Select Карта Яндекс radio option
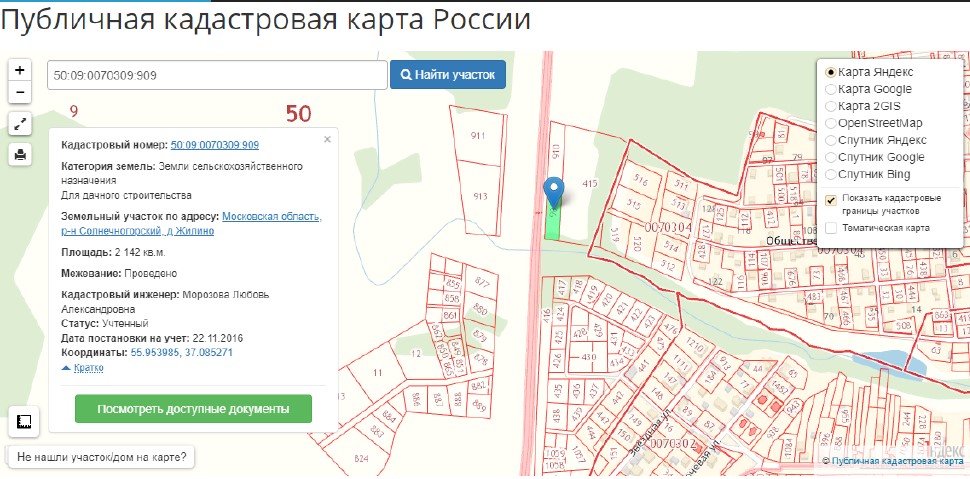970x479 pixels. tap(831, 73)
